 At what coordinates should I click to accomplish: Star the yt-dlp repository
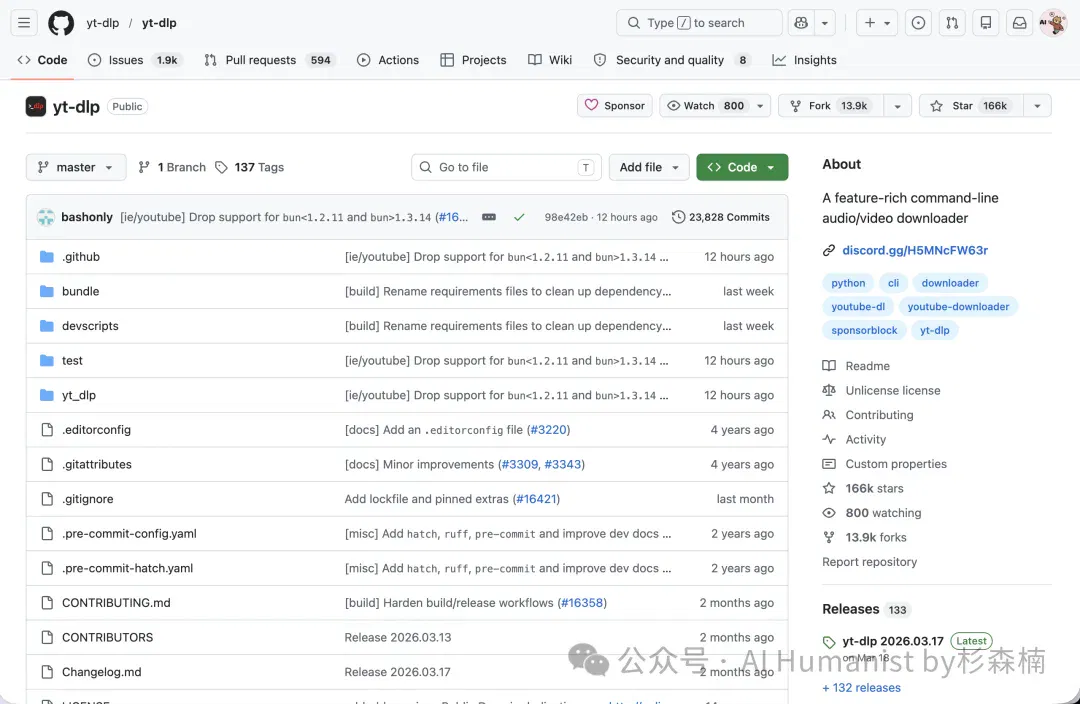coord(971,105)
